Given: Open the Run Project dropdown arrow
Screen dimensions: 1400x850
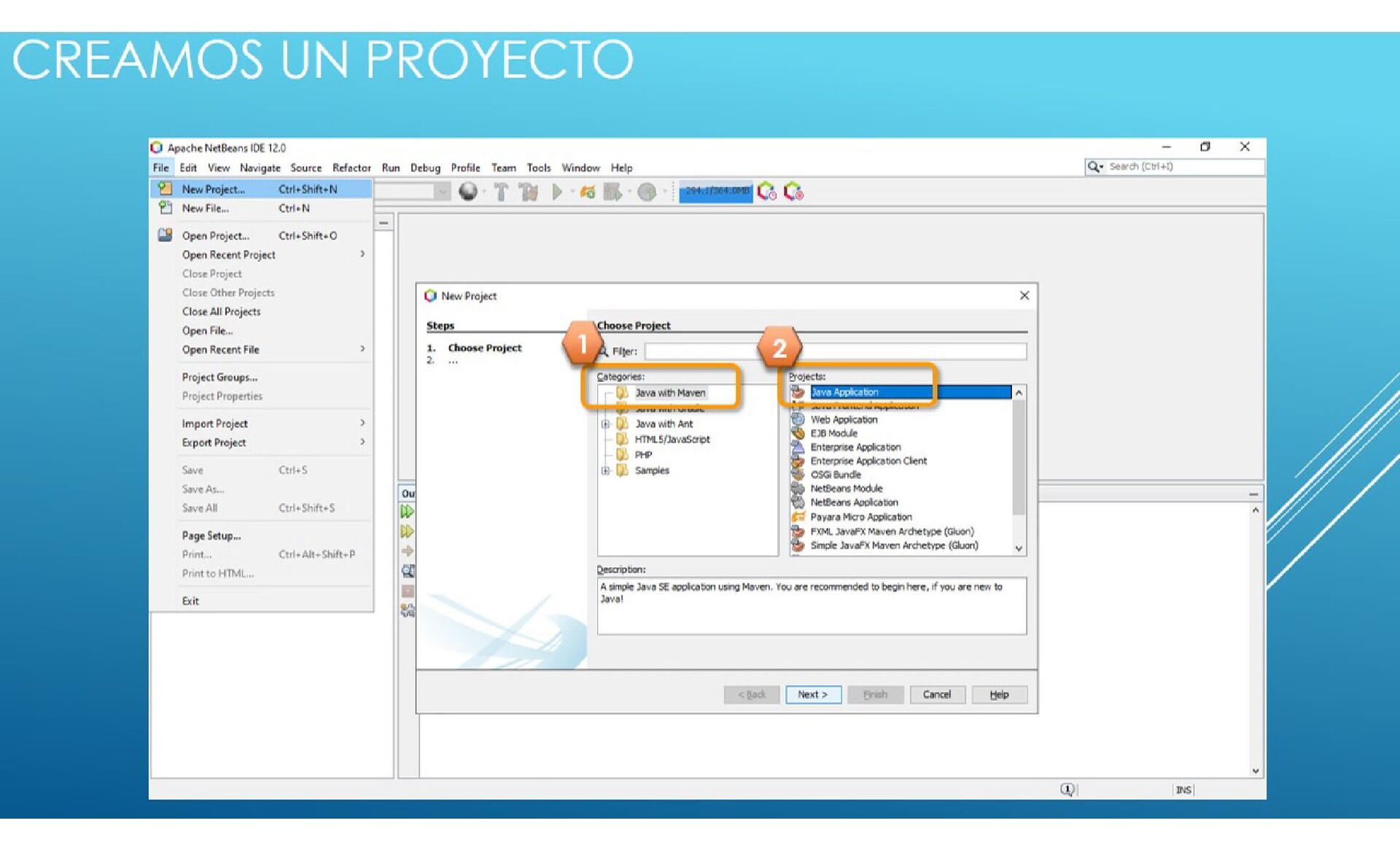Looking at the screenshot, I should [x=572, y=192].
